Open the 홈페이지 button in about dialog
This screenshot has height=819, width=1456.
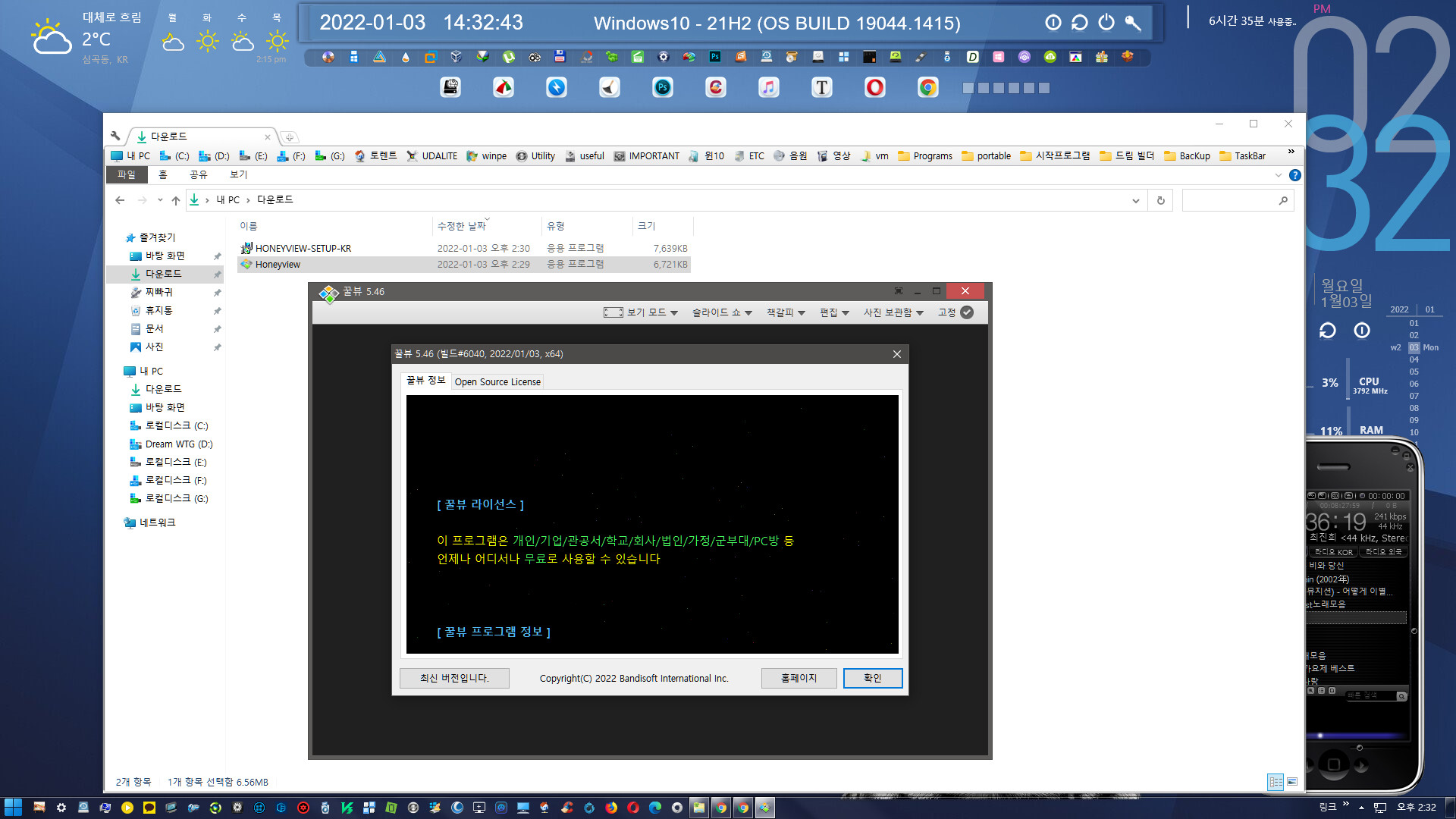point(799,678)
